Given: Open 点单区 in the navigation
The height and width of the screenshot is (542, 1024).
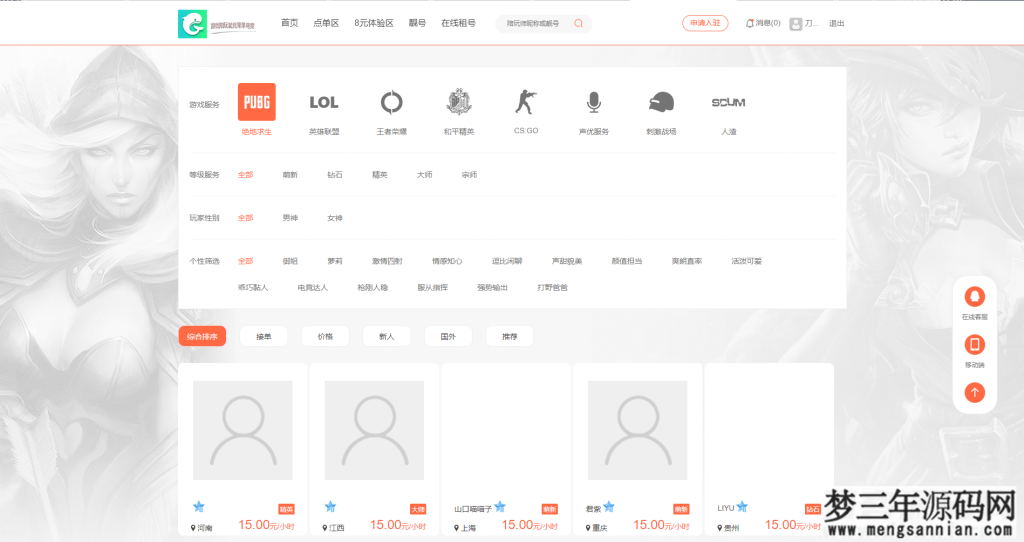Looking at the screenshot, I should coord(326,23).
